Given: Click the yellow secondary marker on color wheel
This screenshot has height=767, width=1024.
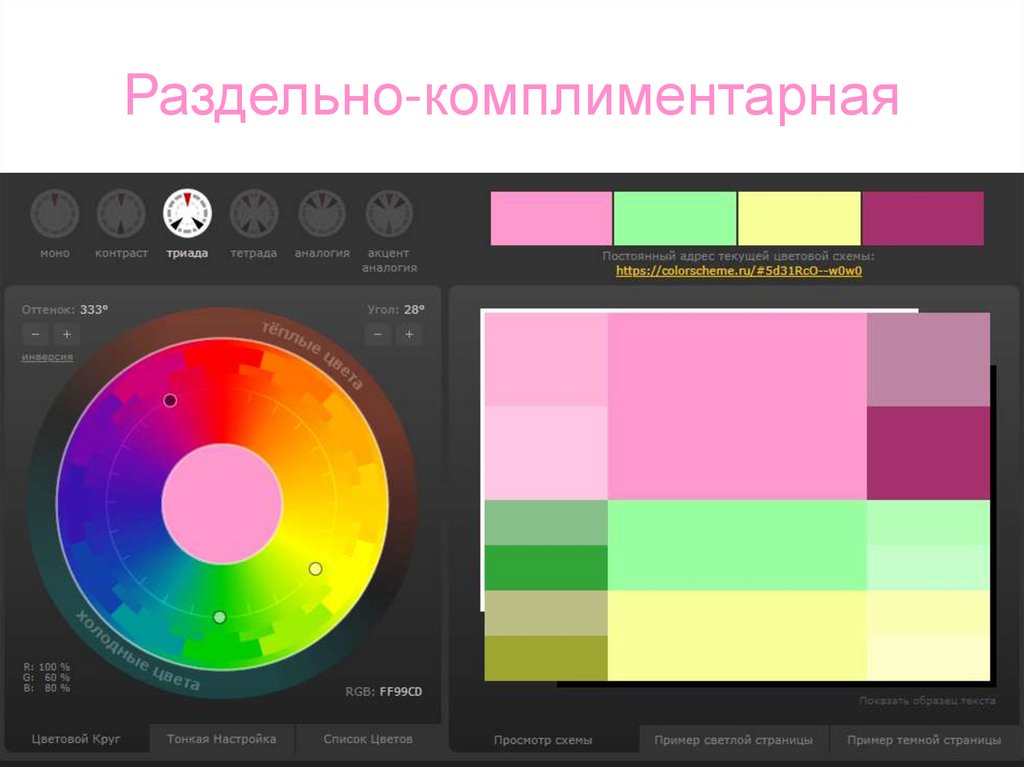Looking at the screenshot, I should [315, 569].
